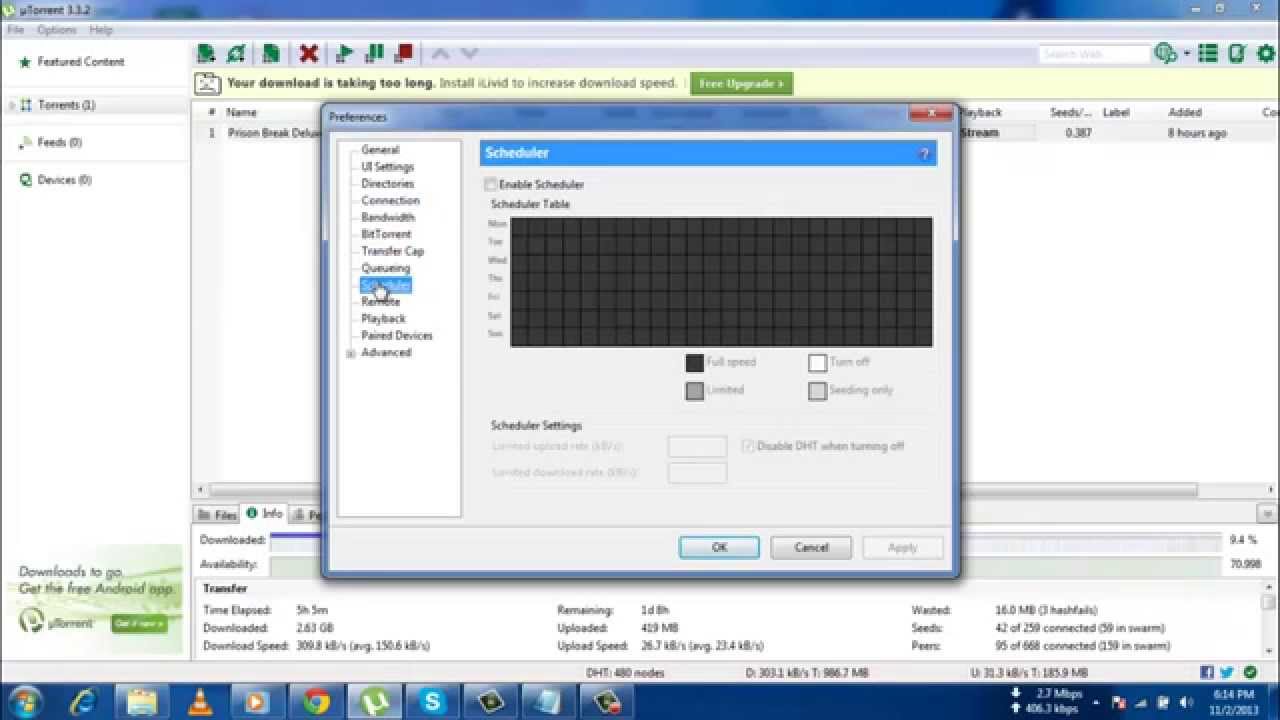Viewport: 1280px width, 720px height.
Task: Click the category list view icon
Action: click(x=1208, y=54)
